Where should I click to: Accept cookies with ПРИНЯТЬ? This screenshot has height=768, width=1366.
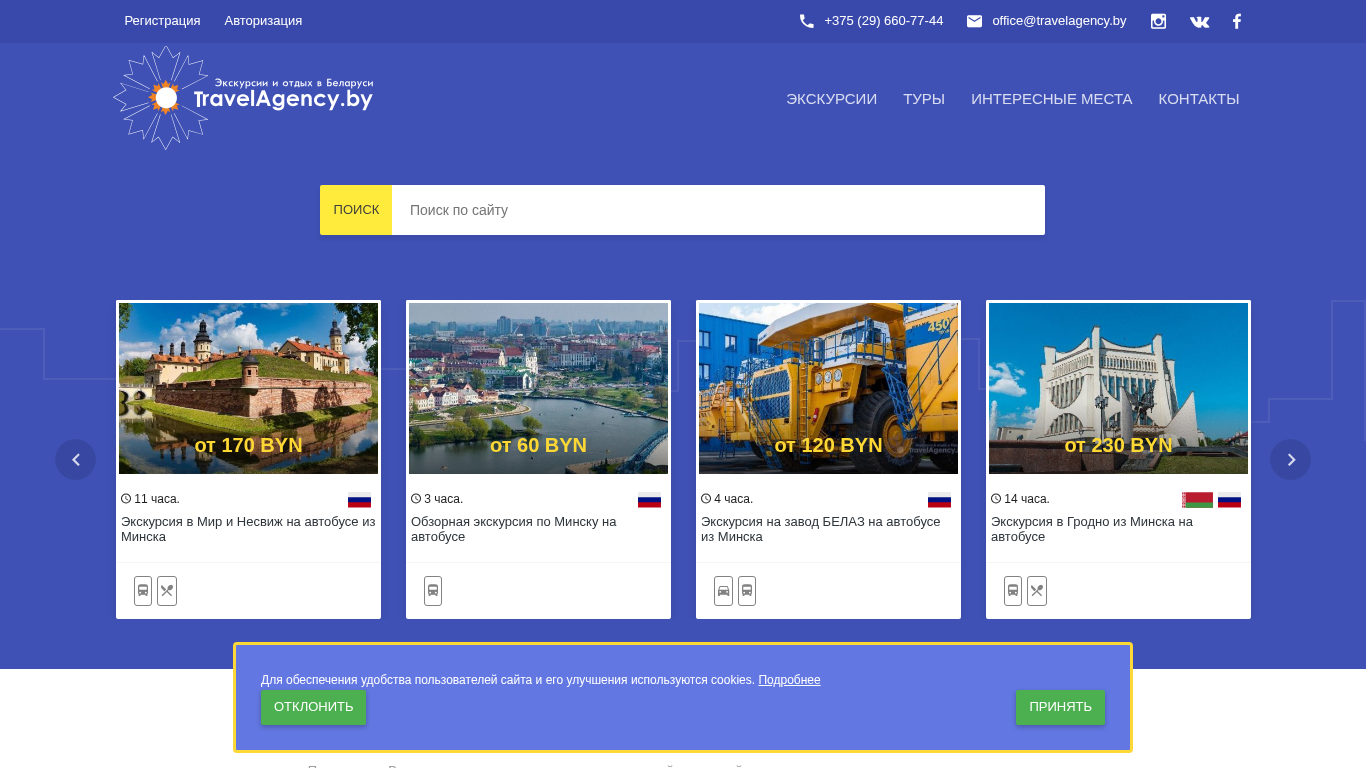point(1060,707)
